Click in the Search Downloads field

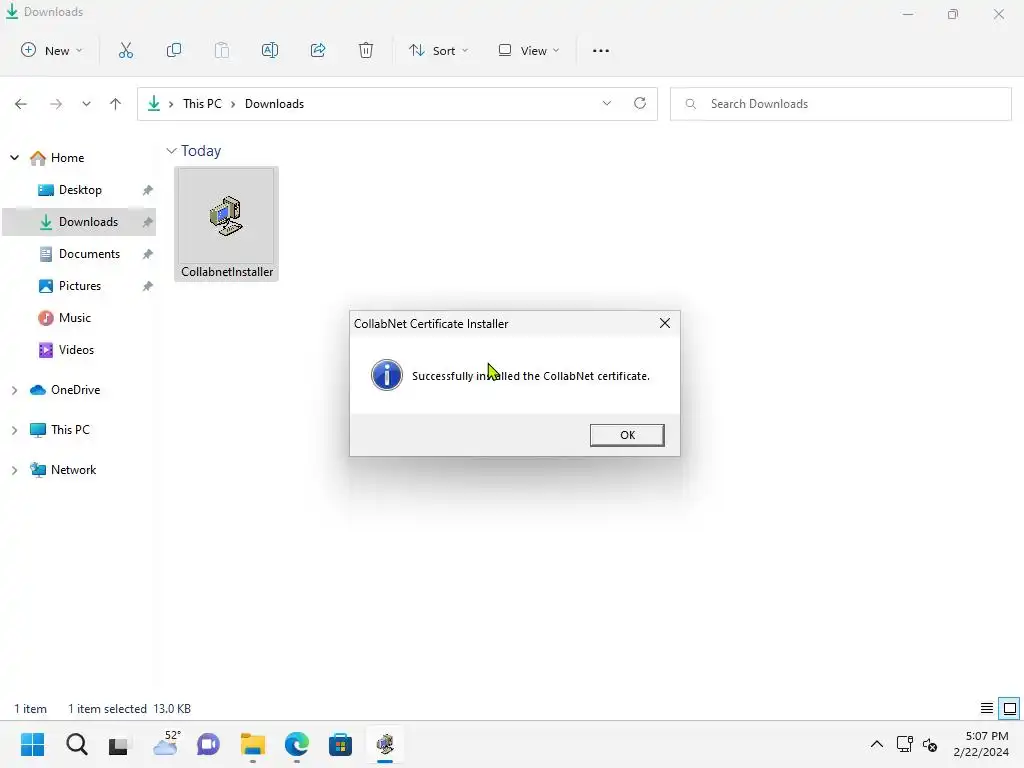[840, 104]
